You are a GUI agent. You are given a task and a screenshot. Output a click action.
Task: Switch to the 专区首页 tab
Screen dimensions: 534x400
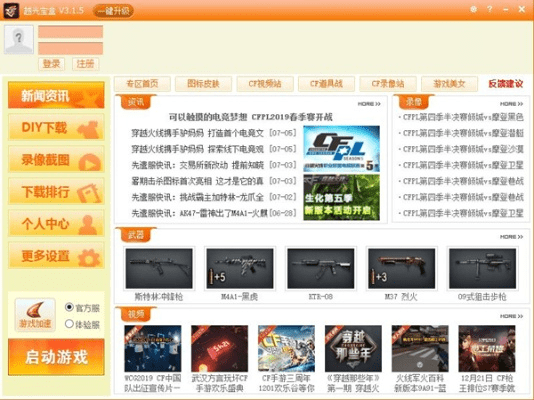pos(142,84)
